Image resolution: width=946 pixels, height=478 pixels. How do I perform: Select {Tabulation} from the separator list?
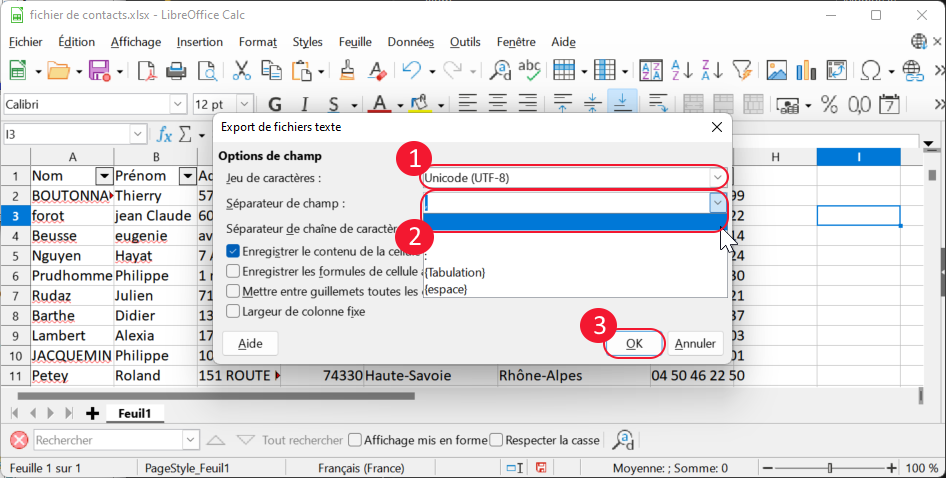455,272
